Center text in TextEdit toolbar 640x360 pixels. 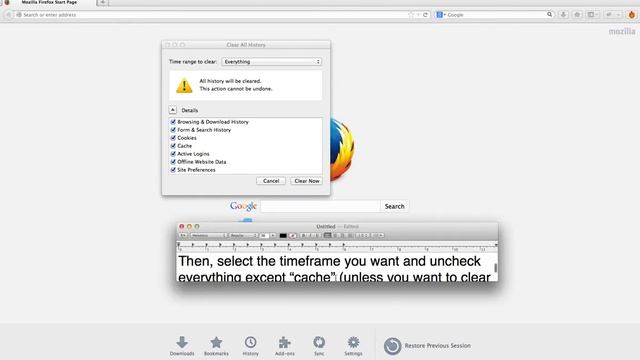click(335, 236)
